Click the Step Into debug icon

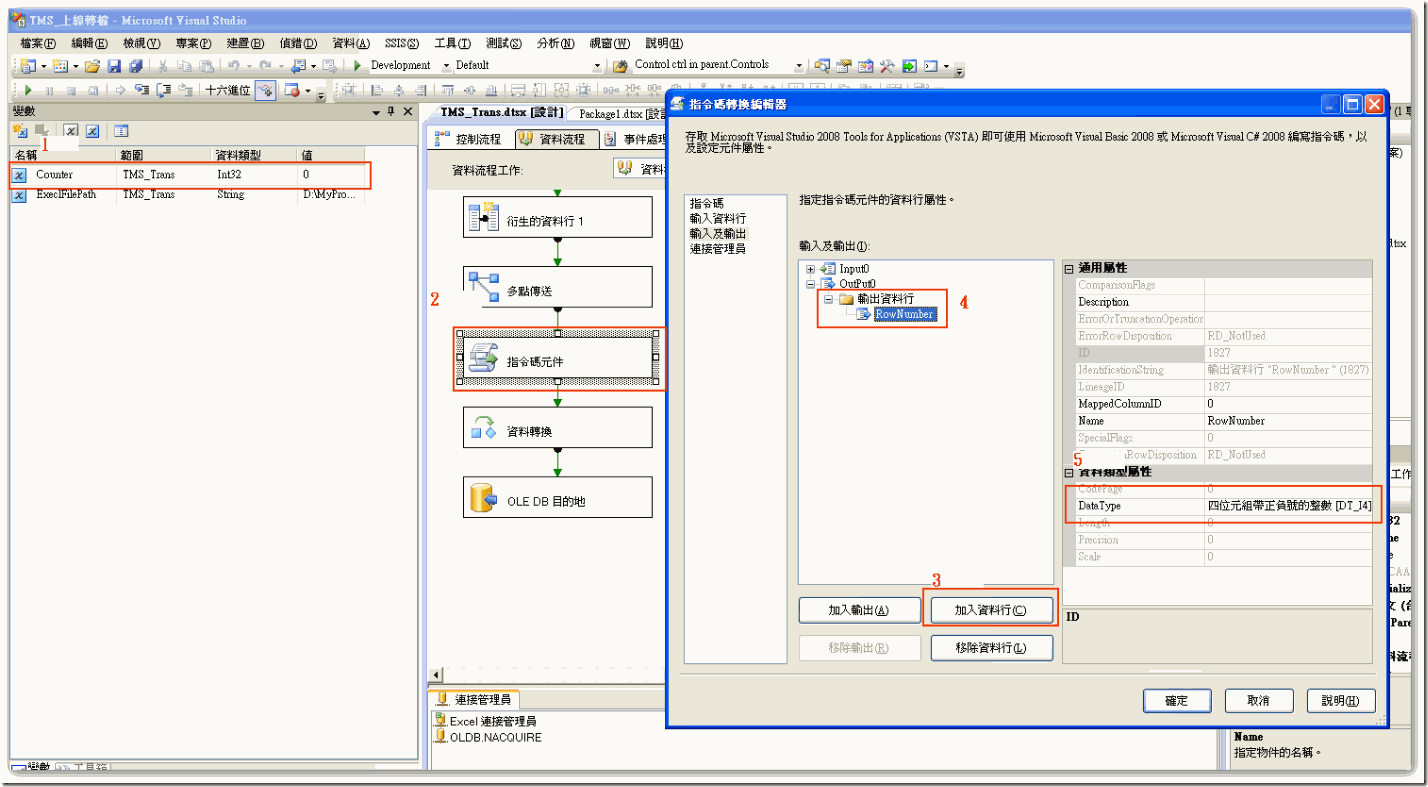[142, 90]
